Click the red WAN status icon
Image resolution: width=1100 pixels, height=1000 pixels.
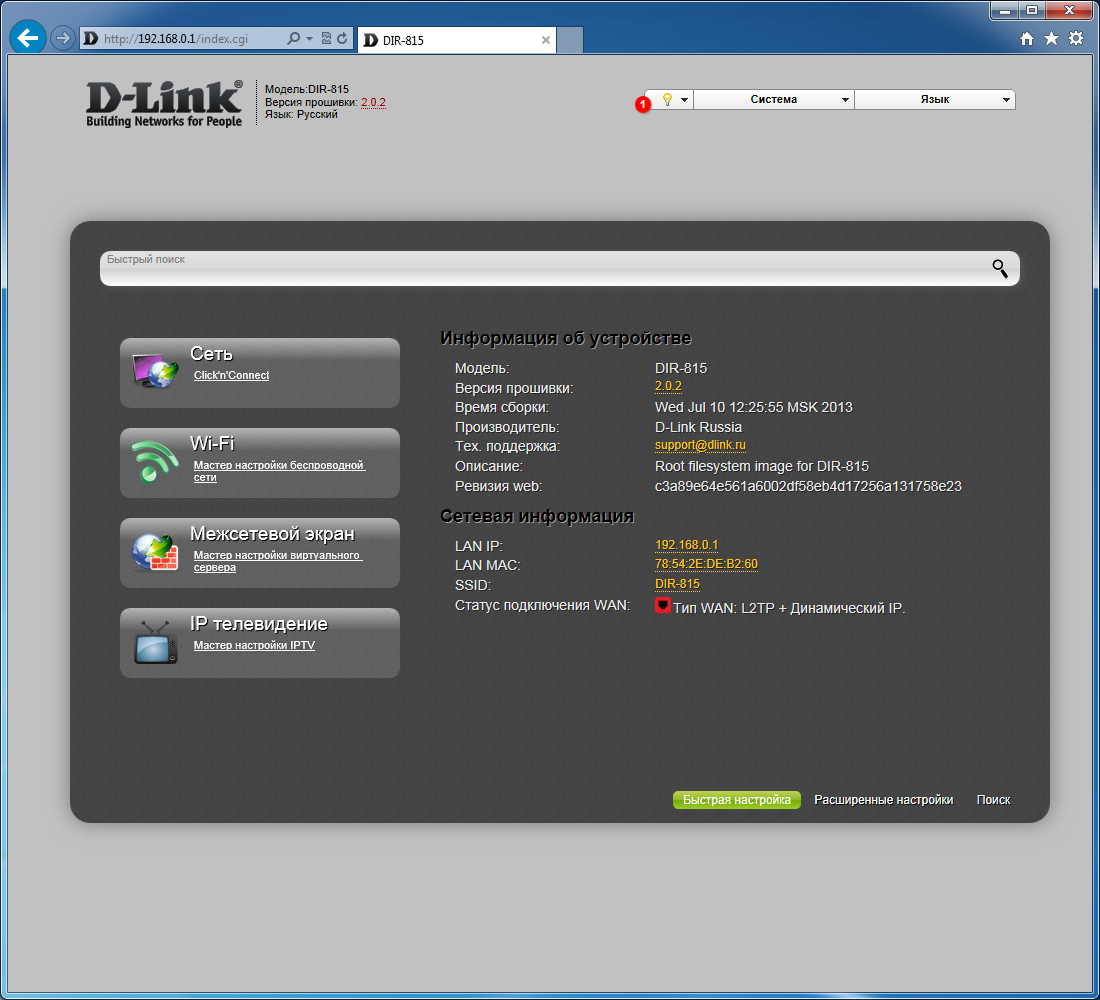[x=662, y=605]
